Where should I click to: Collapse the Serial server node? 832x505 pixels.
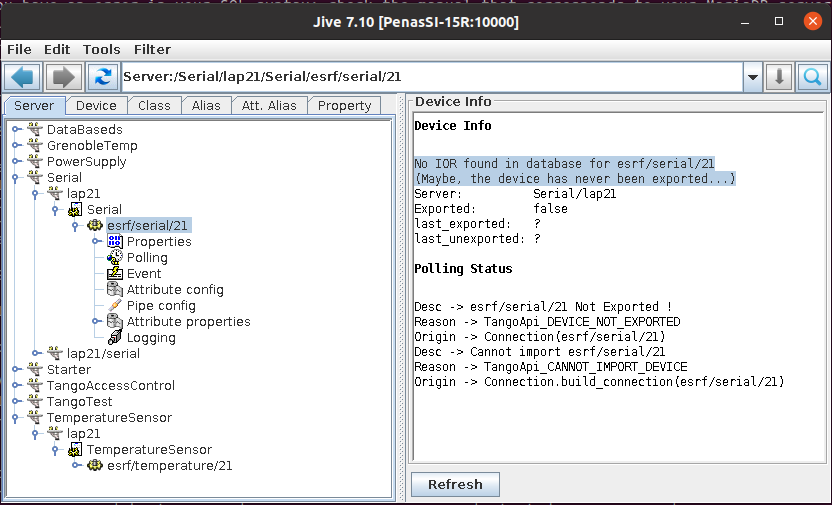coord(16,178)
